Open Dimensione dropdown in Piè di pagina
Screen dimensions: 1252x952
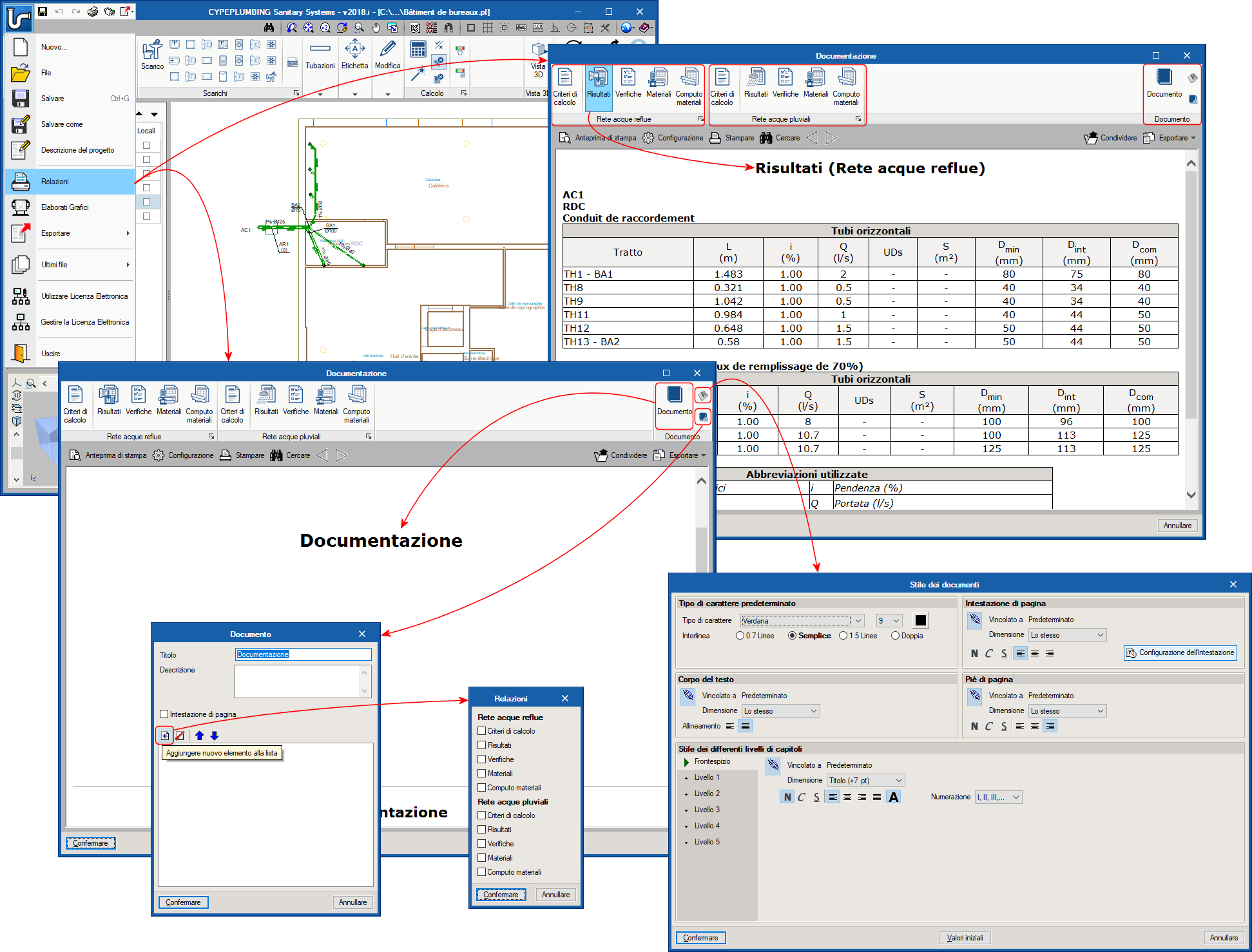coord(1066,711)
